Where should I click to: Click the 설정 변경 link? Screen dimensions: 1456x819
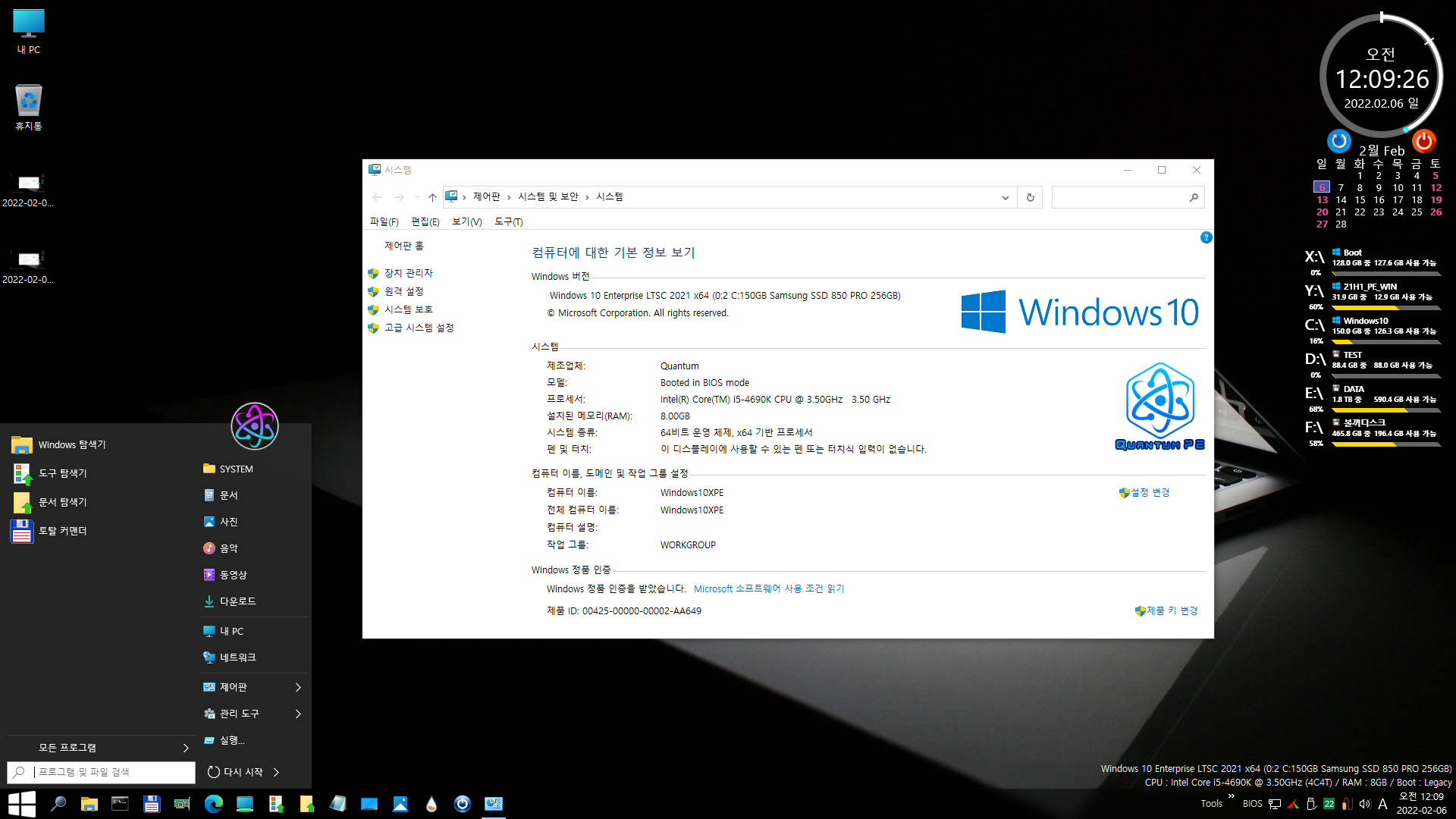[x=1150, y=493]
